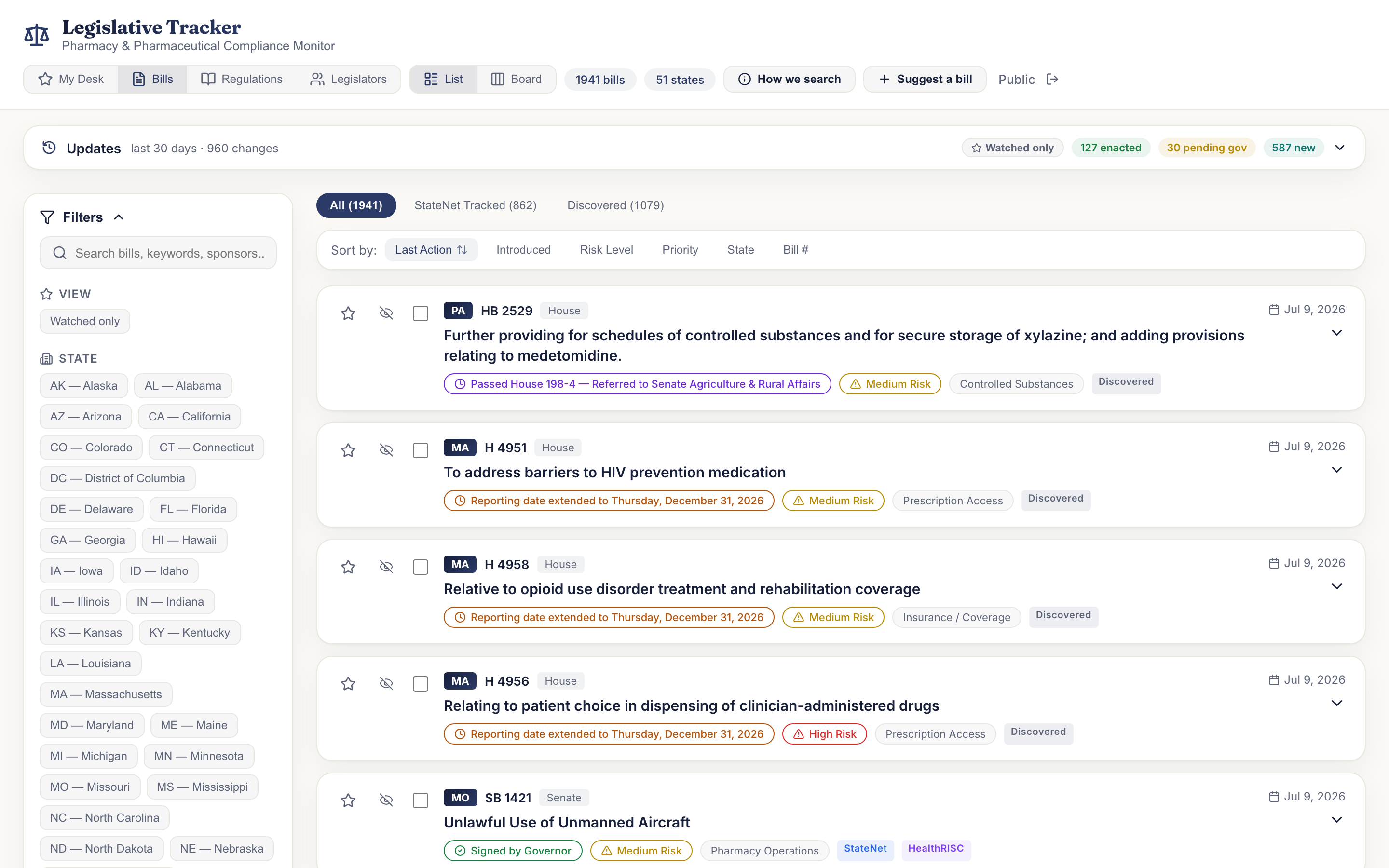1389x868 pixels.
Task: Select the Discovered (1079) tab
Action: click(x=615, y=205)
